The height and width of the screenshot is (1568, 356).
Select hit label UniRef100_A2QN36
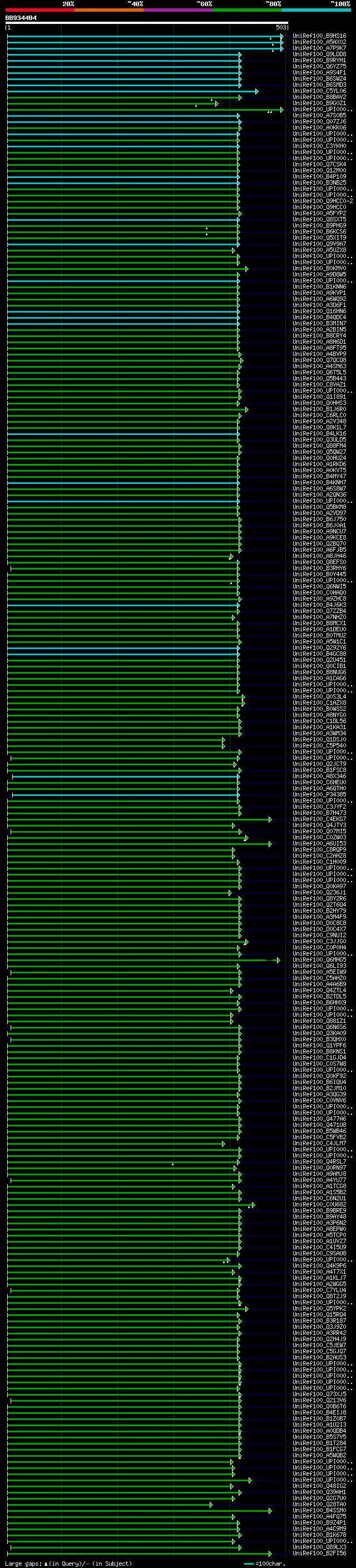pos(319,495)
